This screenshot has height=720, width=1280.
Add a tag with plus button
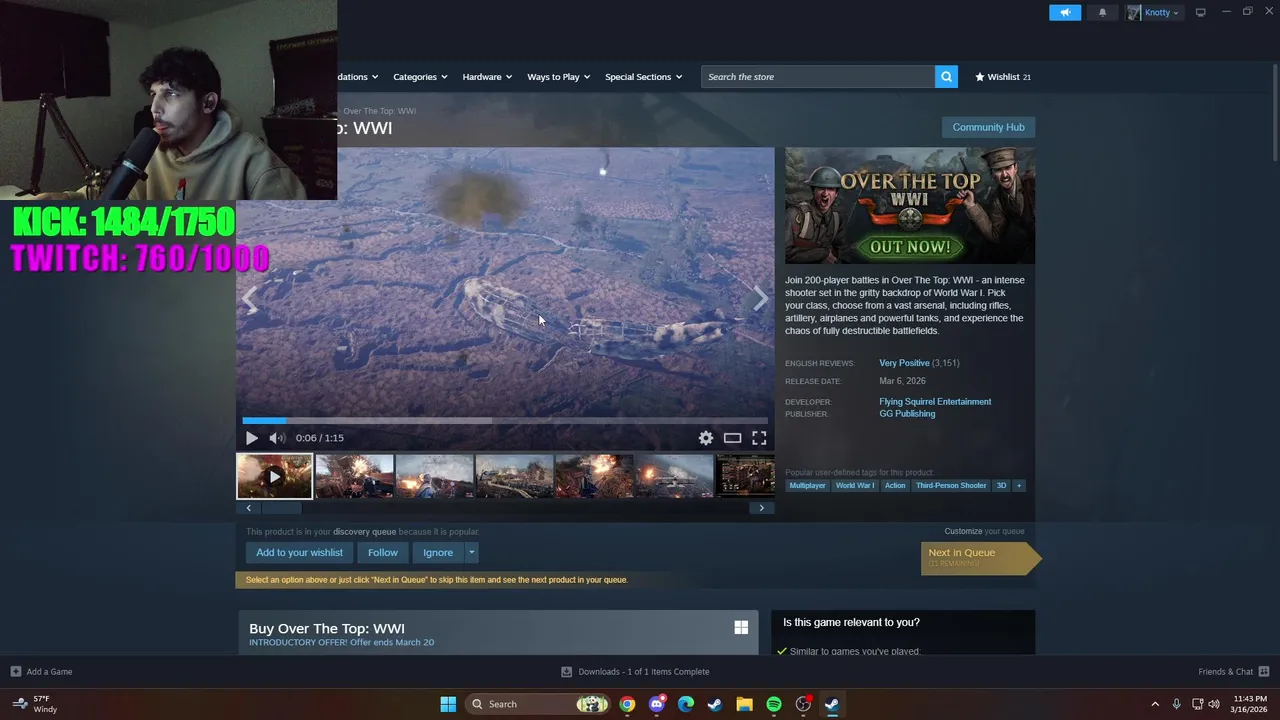coord(1019,486)
